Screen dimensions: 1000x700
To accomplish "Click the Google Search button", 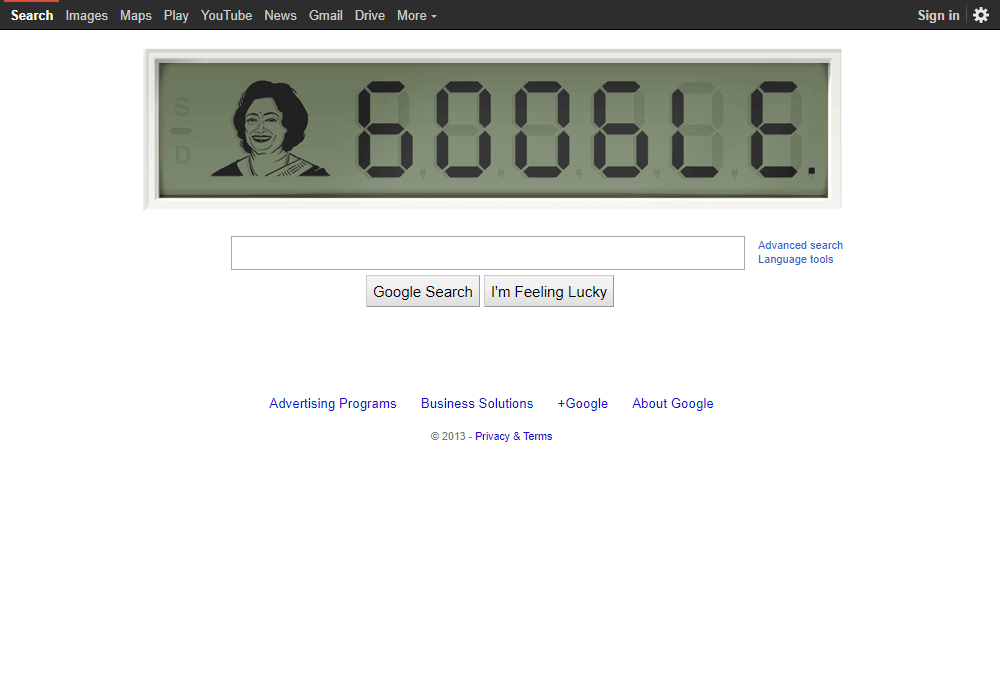I will (423, 291).
